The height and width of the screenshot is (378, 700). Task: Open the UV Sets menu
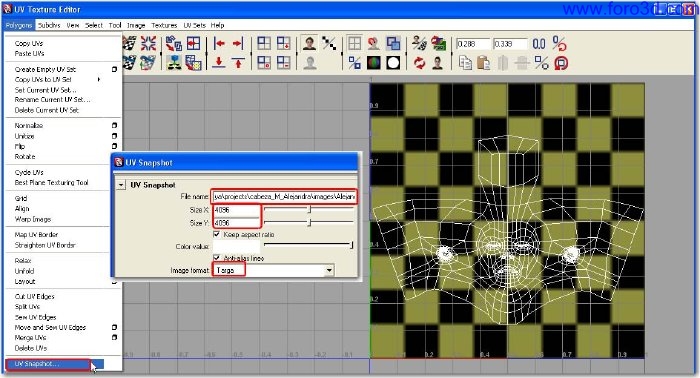195,25
